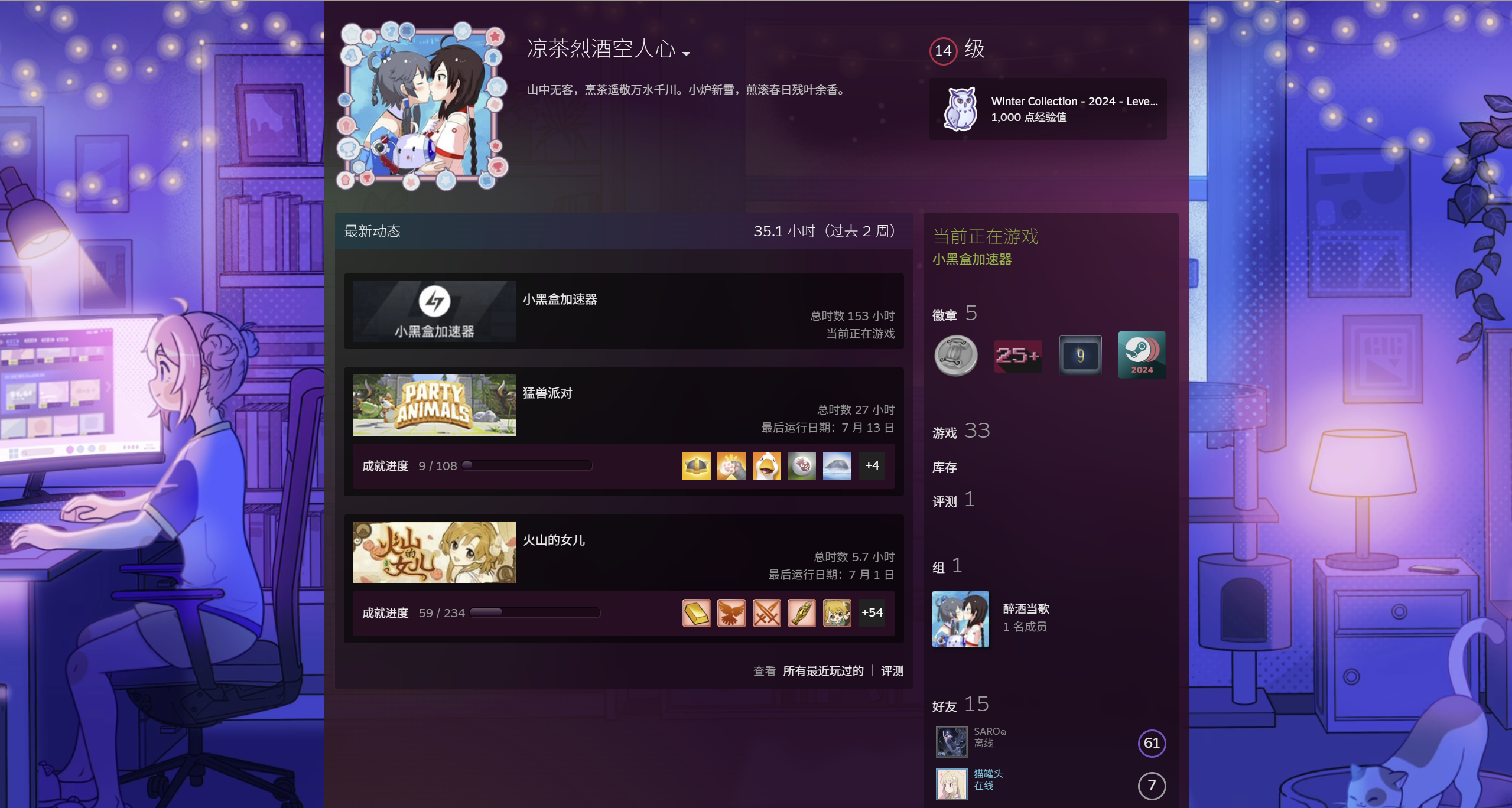This screenshot has width=1512, height=808.
Task: Open the 库存 inventory link
Action: point(944,468)
